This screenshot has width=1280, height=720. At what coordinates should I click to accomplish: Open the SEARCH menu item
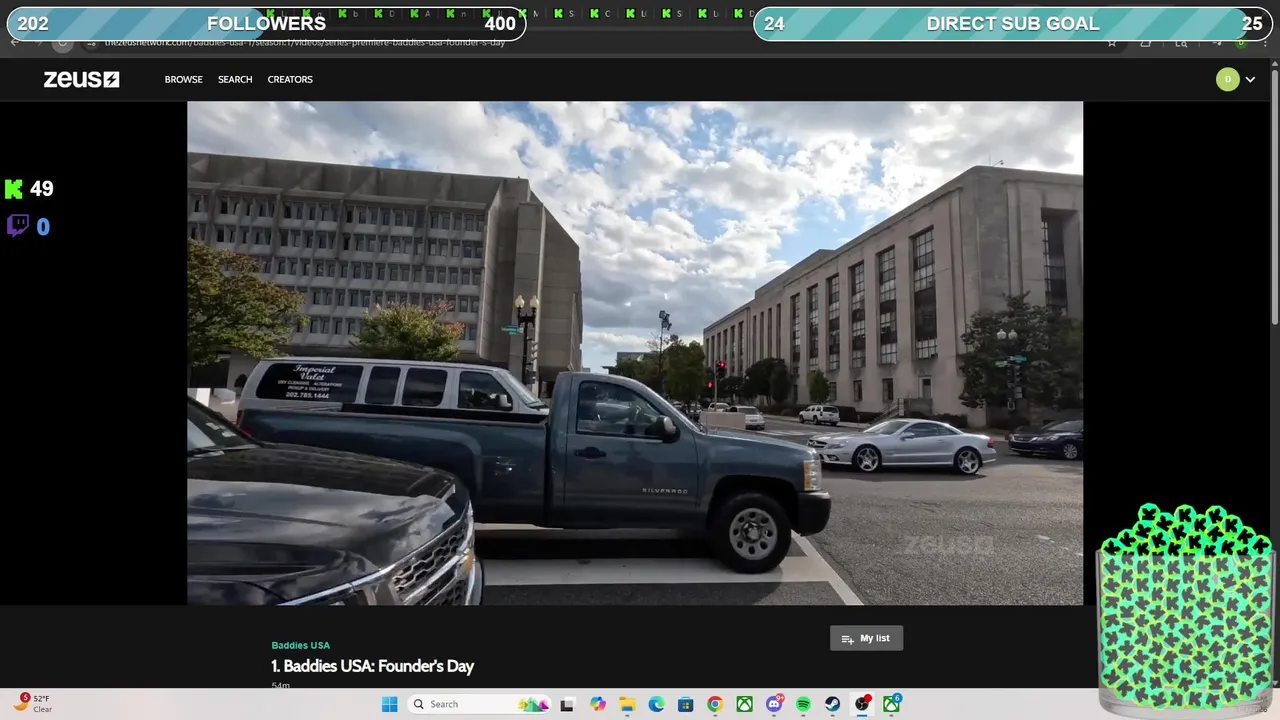pyautogui.click(x=235, y=79)
